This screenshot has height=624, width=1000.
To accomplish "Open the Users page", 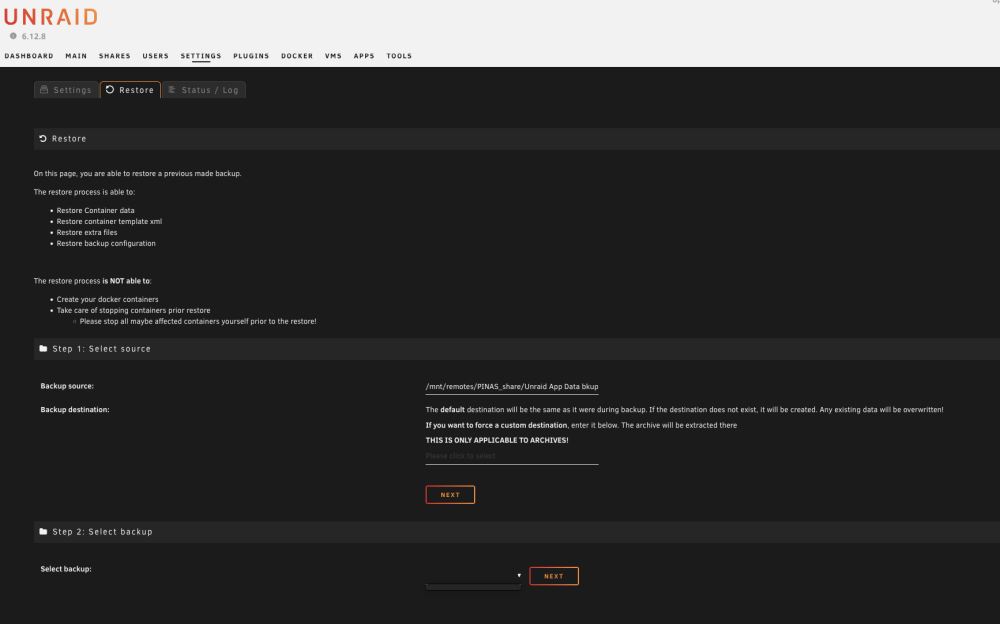I will click(x=156, y=56).
